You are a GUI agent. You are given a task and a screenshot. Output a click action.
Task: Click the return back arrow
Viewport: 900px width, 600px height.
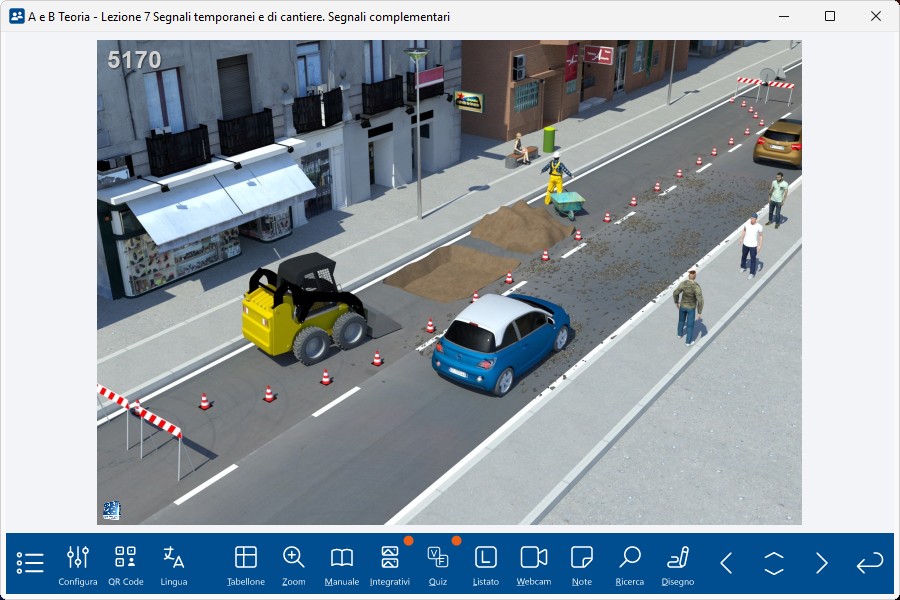coord(870,563)
